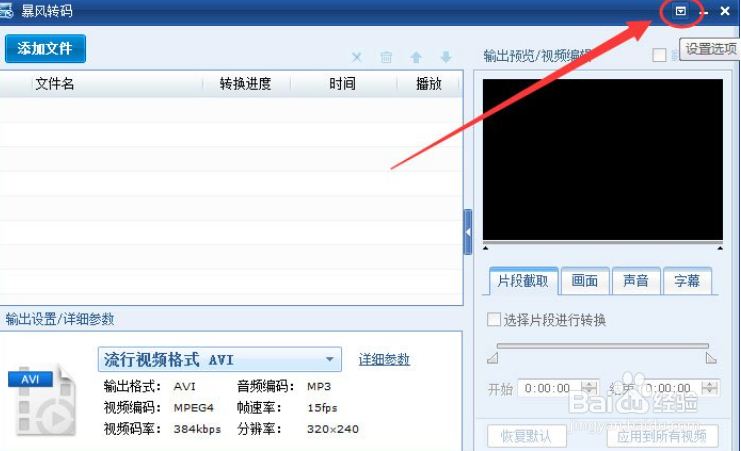The height and width of the screenshot is (451, 741).
Task: Click the preview seek bar below video
Action: (603, 245)
